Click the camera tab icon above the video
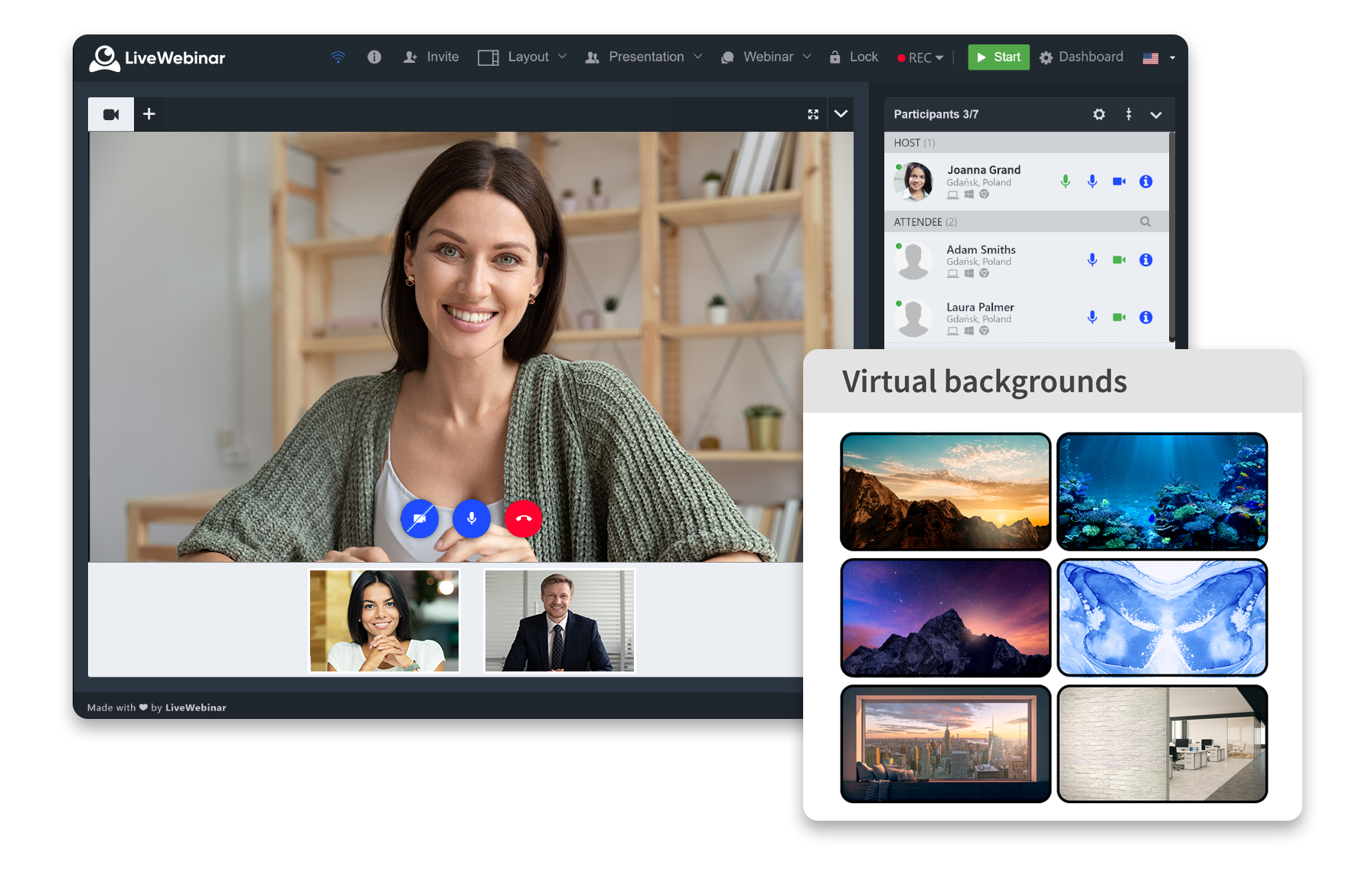Screen dimensions: 1372x882 [110, 113]
